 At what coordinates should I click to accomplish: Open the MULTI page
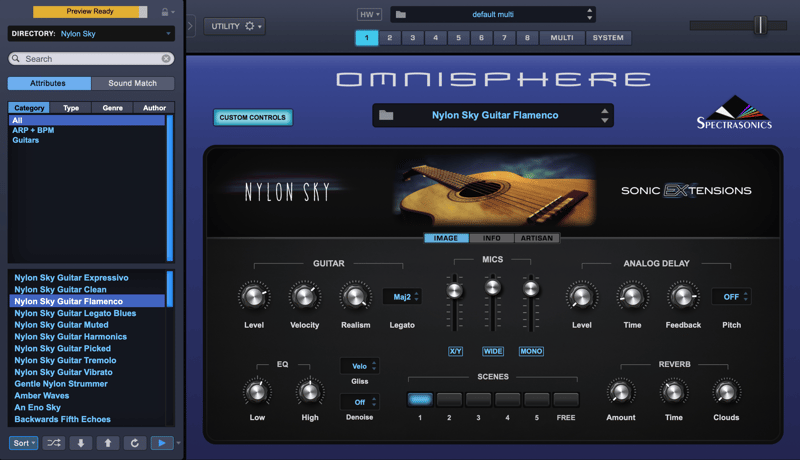click(x=562, y=38)
